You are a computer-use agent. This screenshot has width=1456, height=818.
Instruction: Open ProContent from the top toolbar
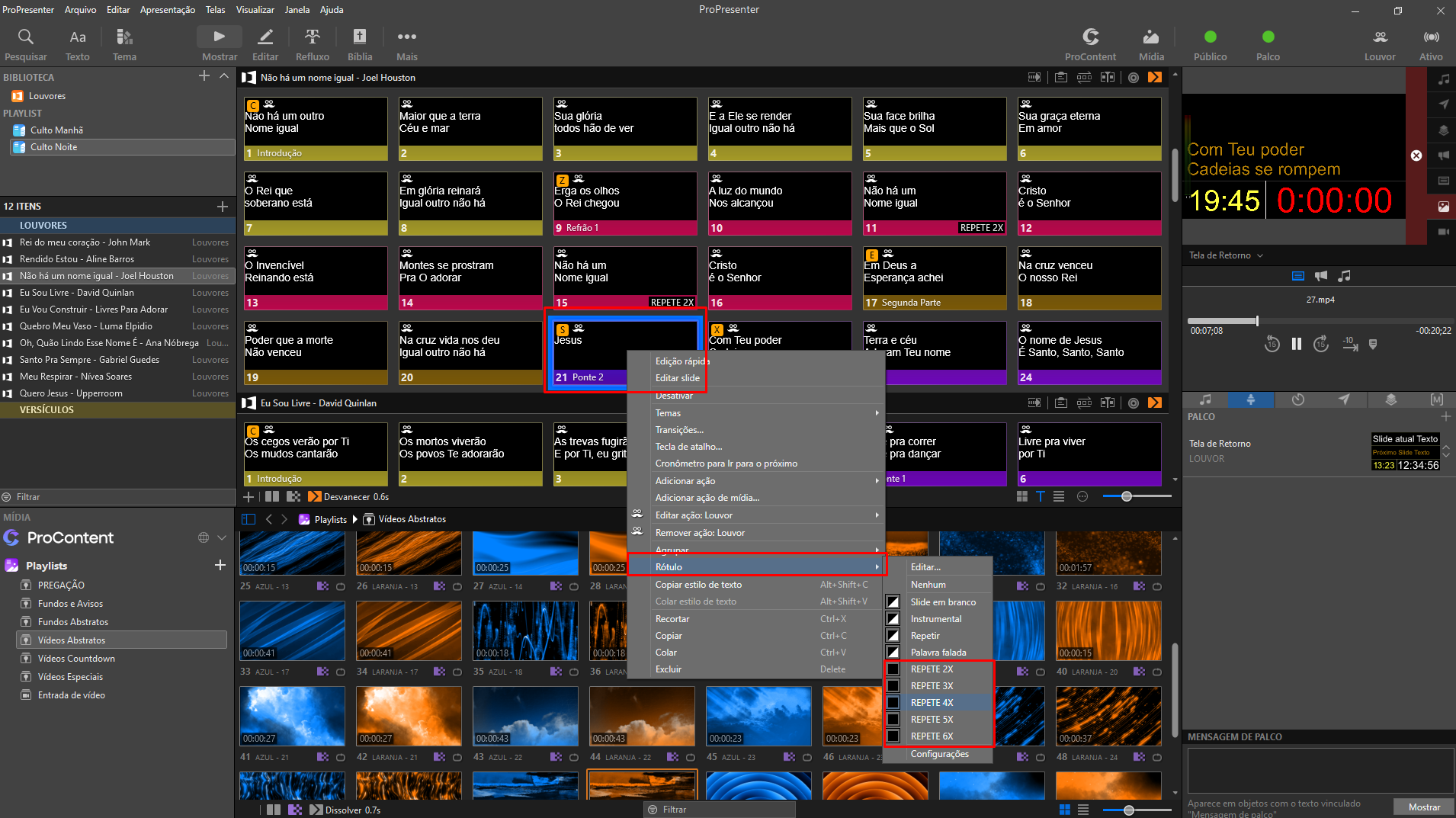click(1090, 44)
